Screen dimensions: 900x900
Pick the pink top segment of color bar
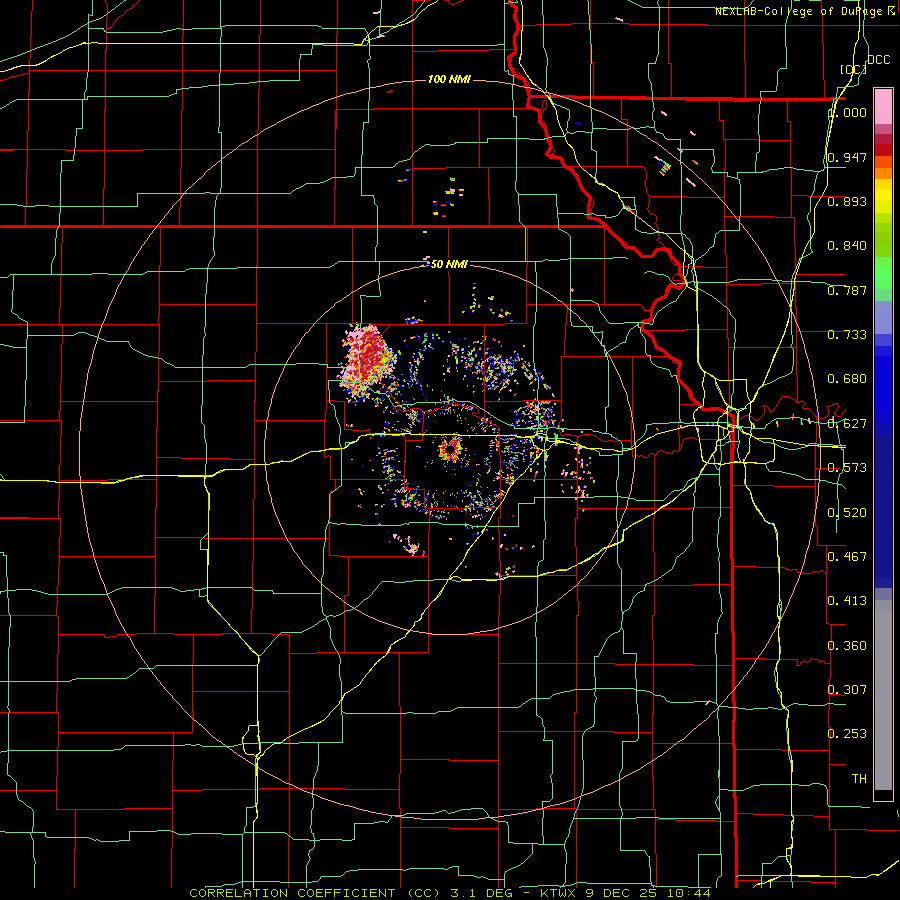(x=883, y=107)
